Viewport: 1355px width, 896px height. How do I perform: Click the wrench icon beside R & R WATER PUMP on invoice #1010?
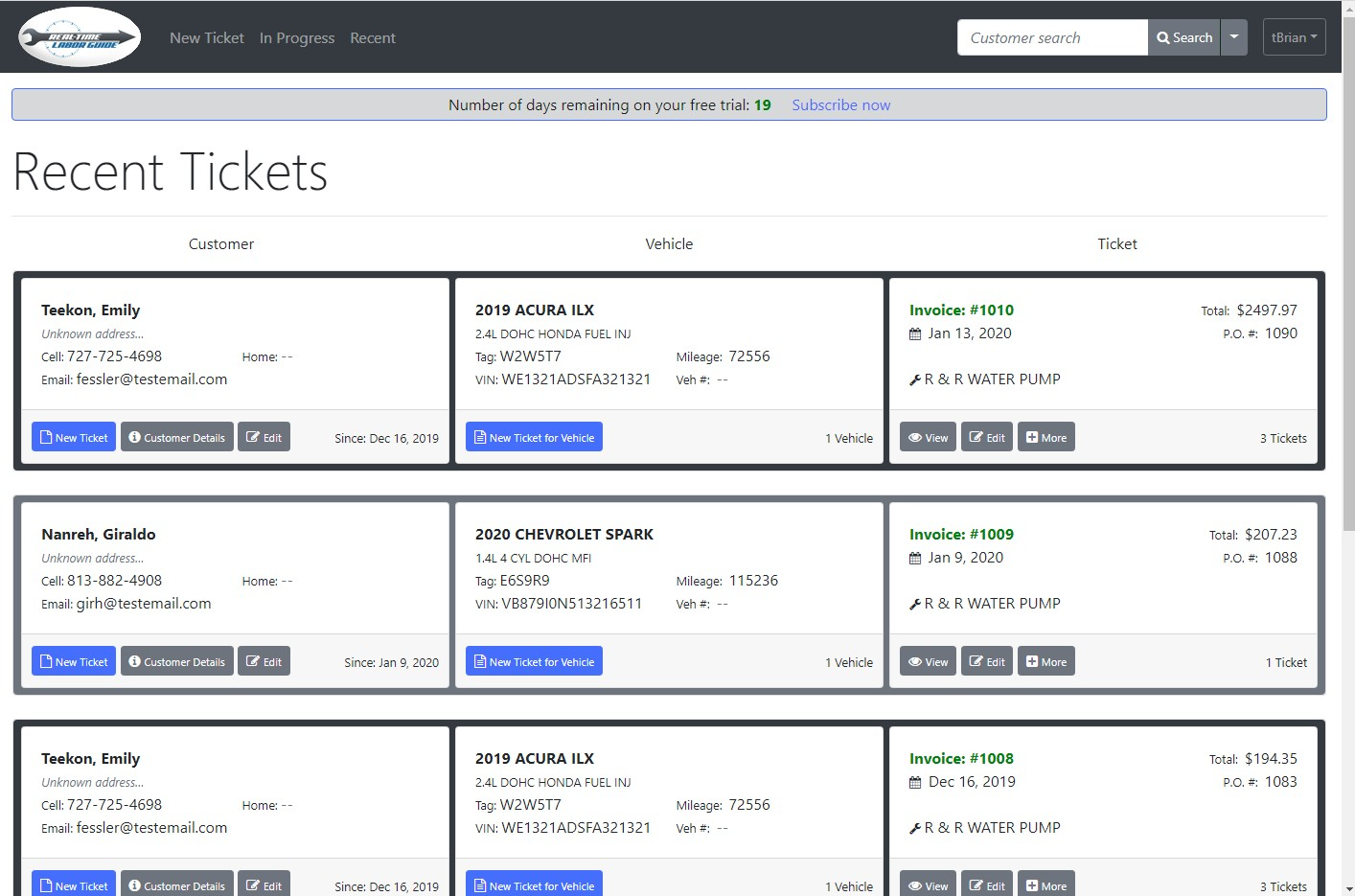(x=915, y=379)
